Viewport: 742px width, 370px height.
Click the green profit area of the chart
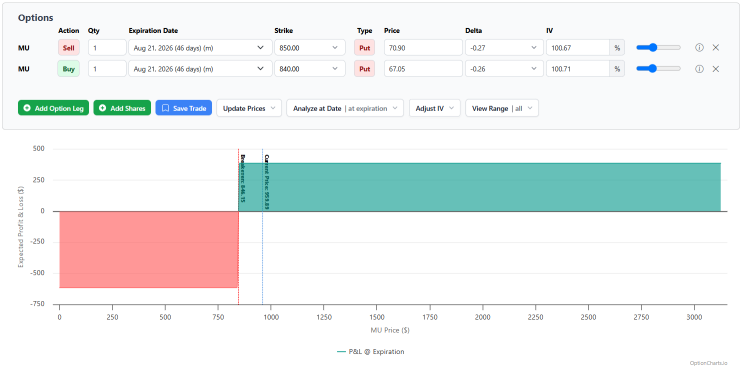click(479, 187)
